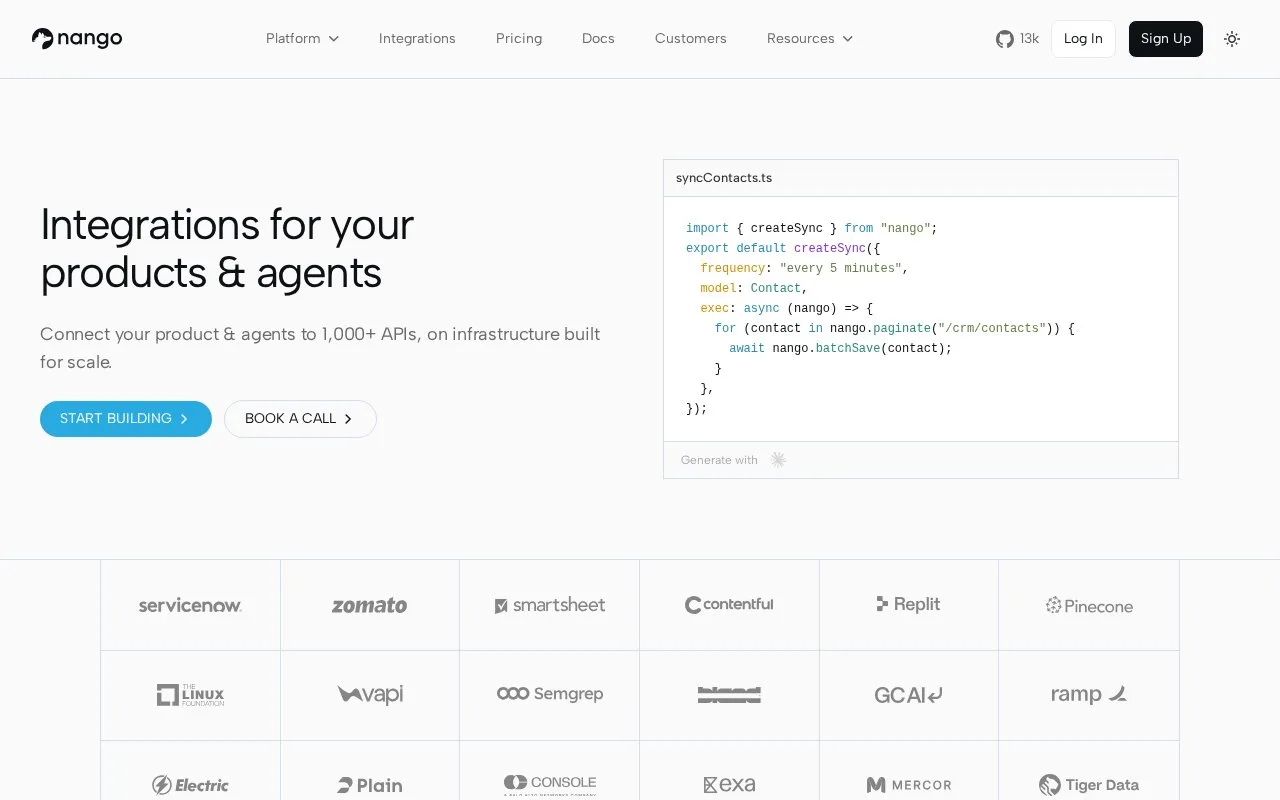Click the 13k GitHub stars count
1280x800 pixels.
tap(1029, 39)
